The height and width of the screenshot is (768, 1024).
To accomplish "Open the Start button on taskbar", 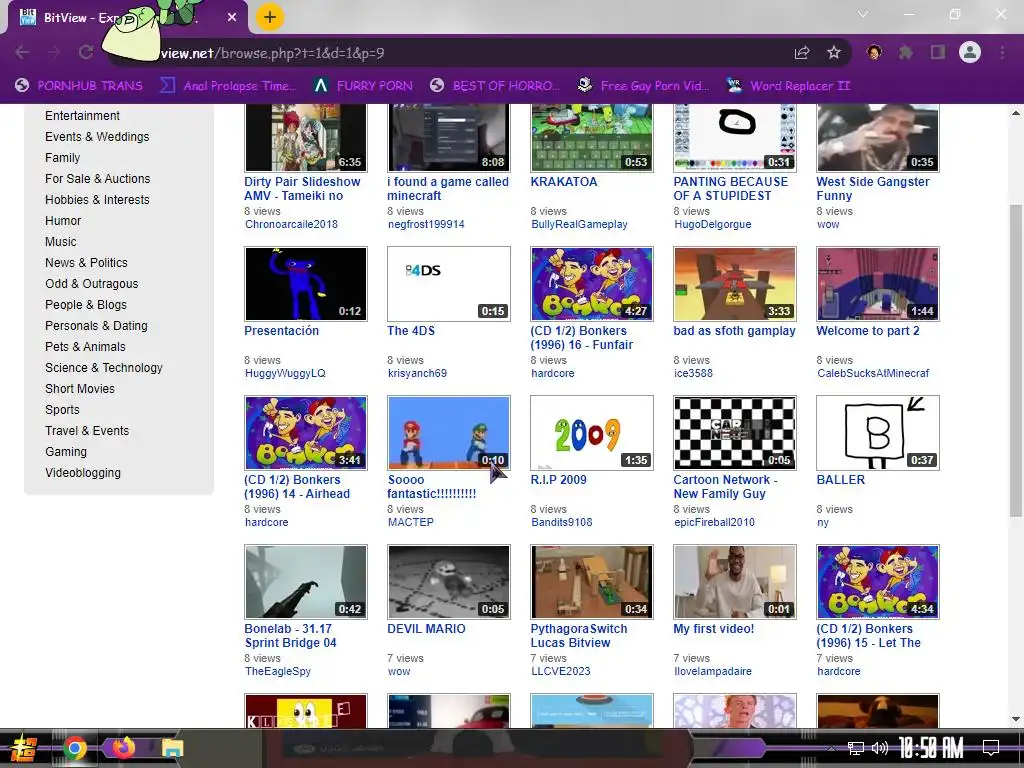I will pos(24,749).
